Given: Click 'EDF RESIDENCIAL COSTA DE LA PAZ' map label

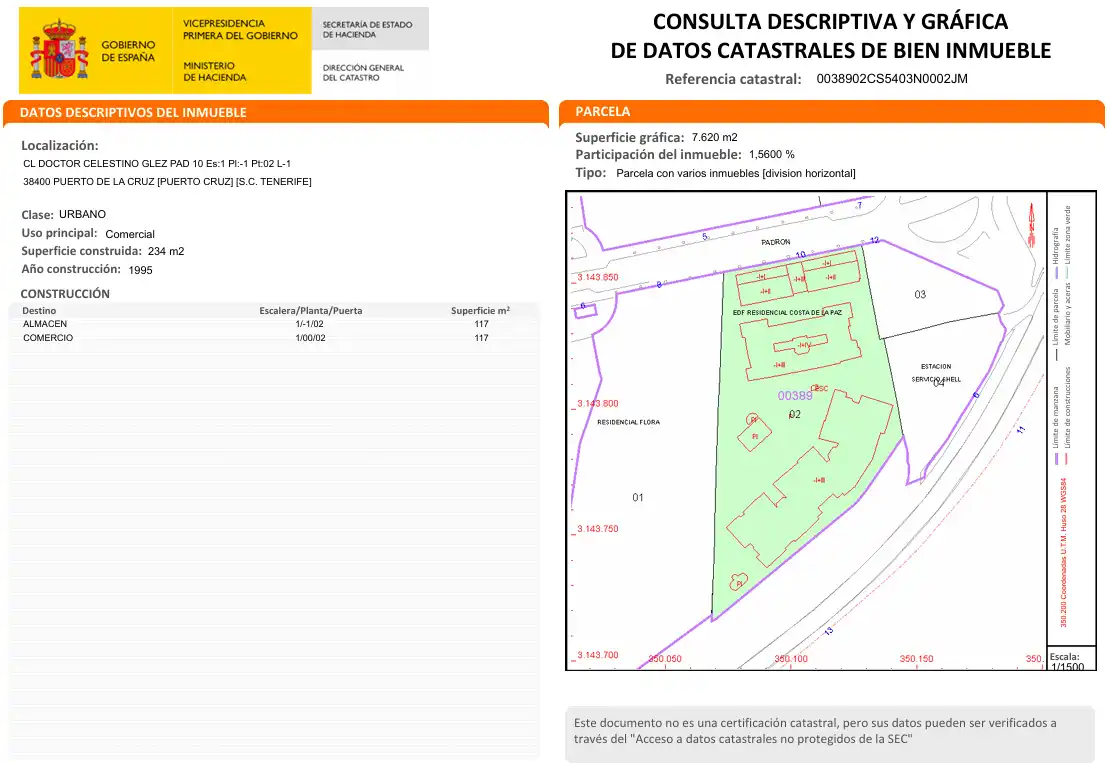Looking at the screenshot, I should (787, 313).
